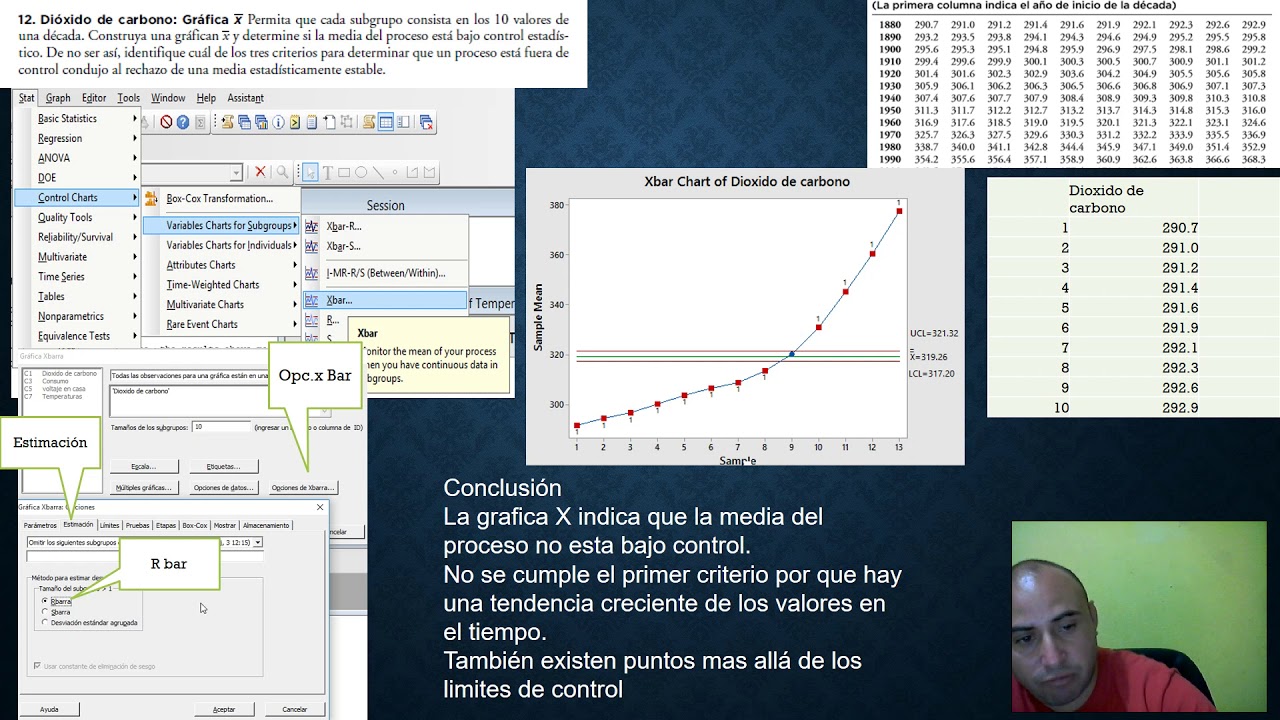Click the red Cancel circle toolbar icon
Screen dimensions: 1280x720
[x=166, y=122]
